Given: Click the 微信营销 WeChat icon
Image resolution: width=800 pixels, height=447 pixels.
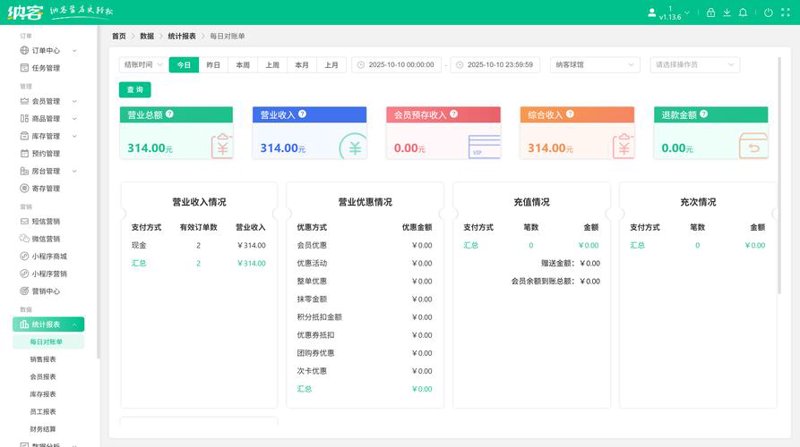Looking at the screenshot, I should coord(24,238).
